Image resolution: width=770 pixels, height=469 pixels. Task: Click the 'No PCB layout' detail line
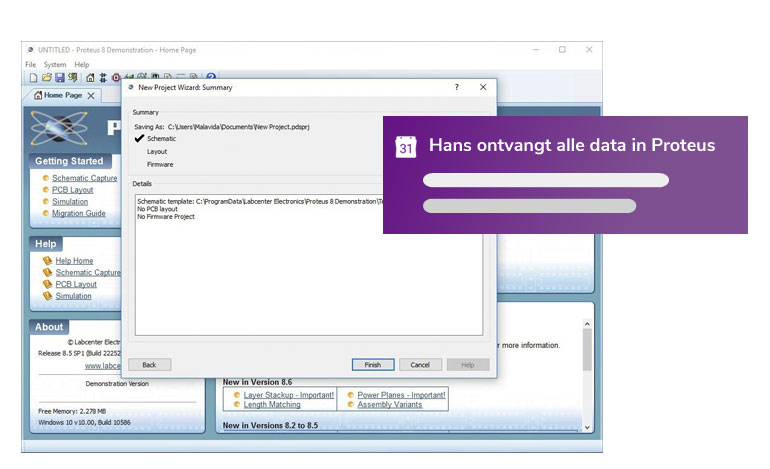click(157, 209)
